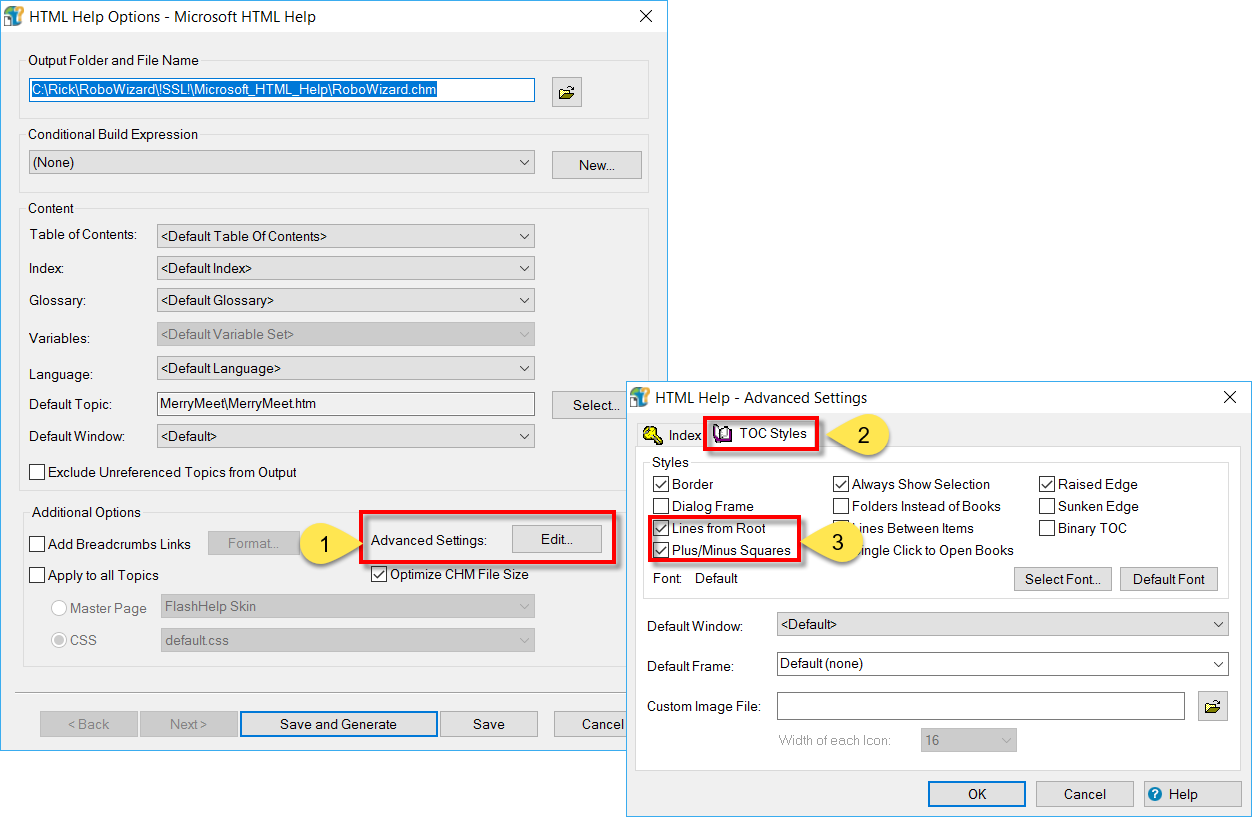Click the book icon on the TOC Styles tab
This screenshot has width=1252, height=817.
(x=722, y=434)
